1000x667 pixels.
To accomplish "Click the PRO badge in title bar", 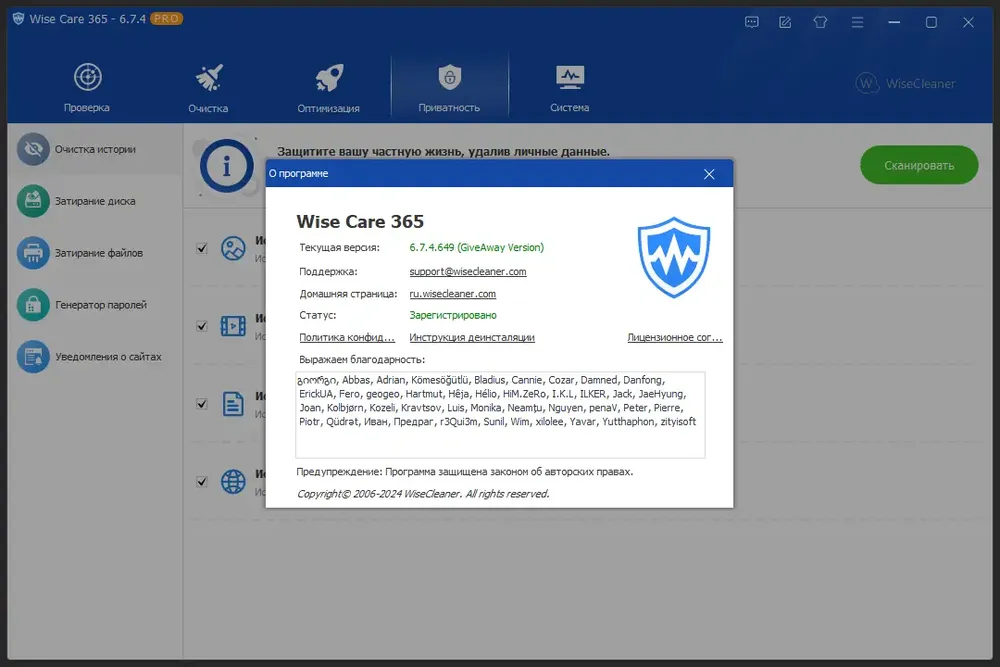I will click(x=166, y=18).
